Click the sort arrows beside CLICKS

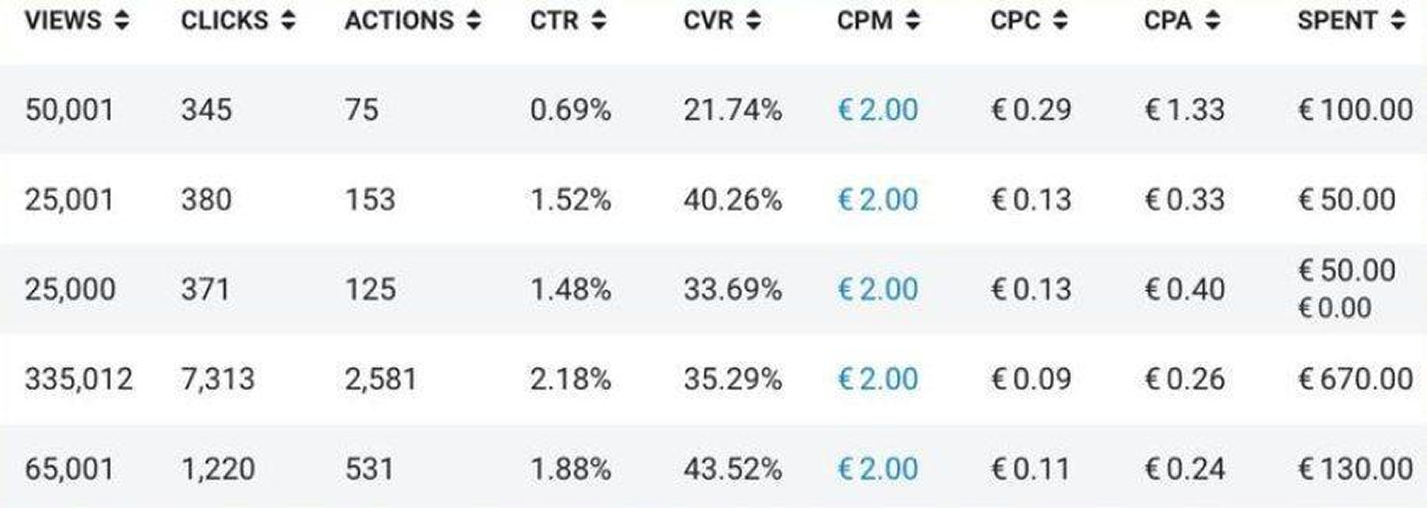288,21
